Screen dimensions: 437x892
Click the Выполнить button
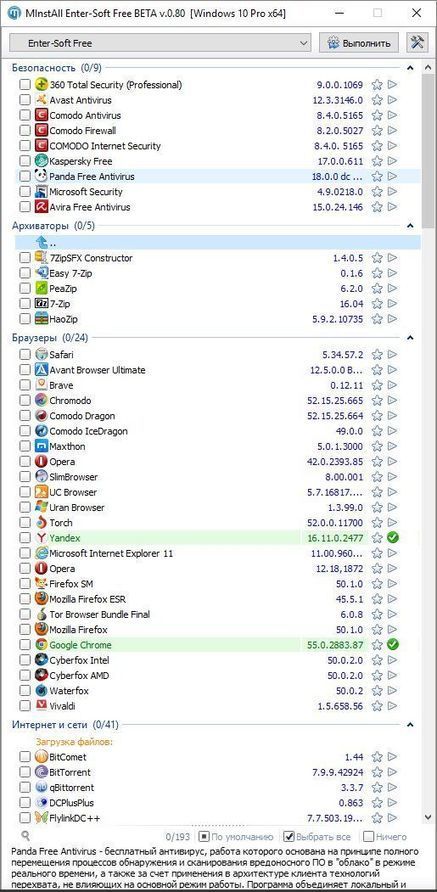click(360, 43)
